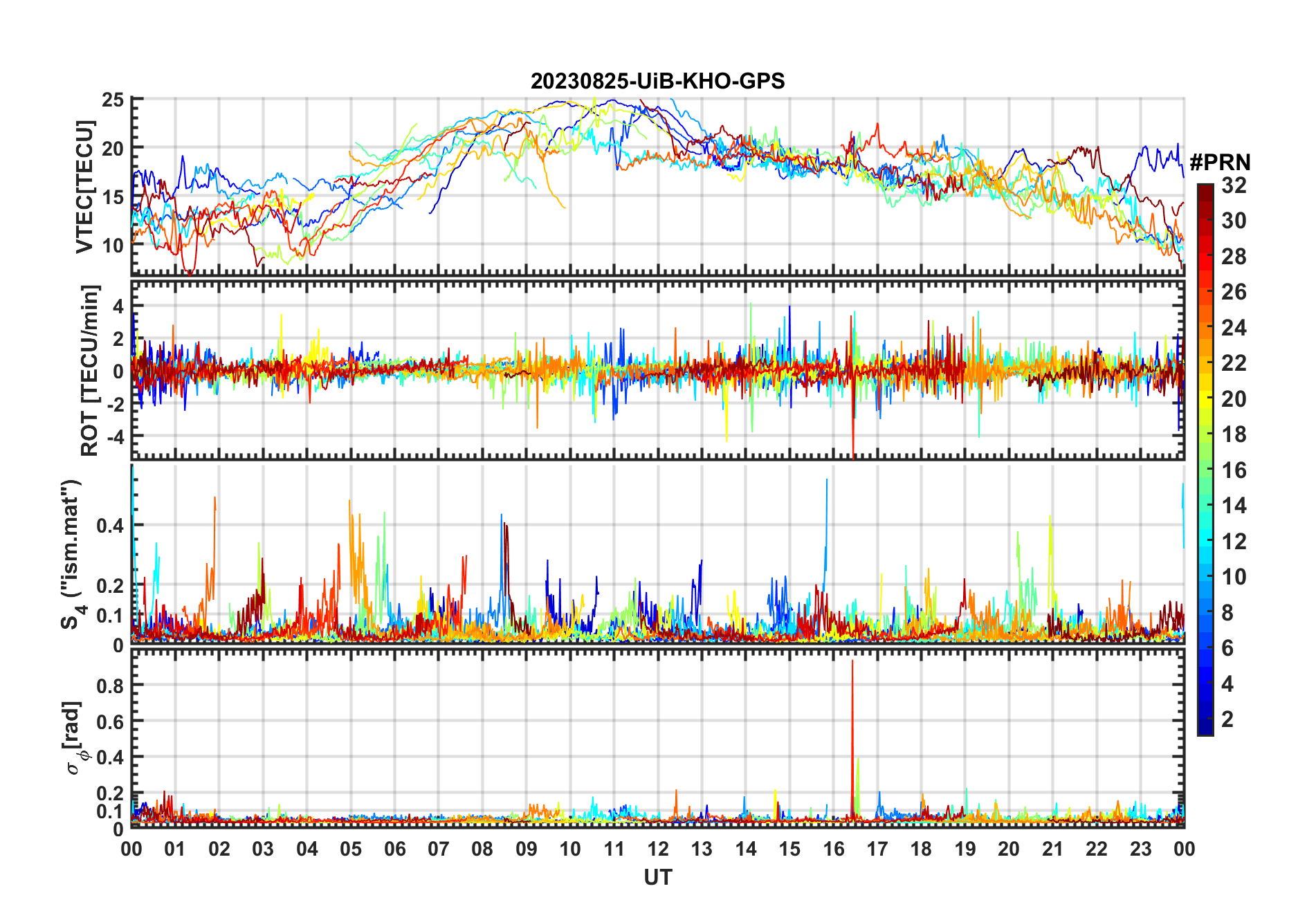
Task: Click colorbar tick label 10
Action: (x=1234, y=577)
